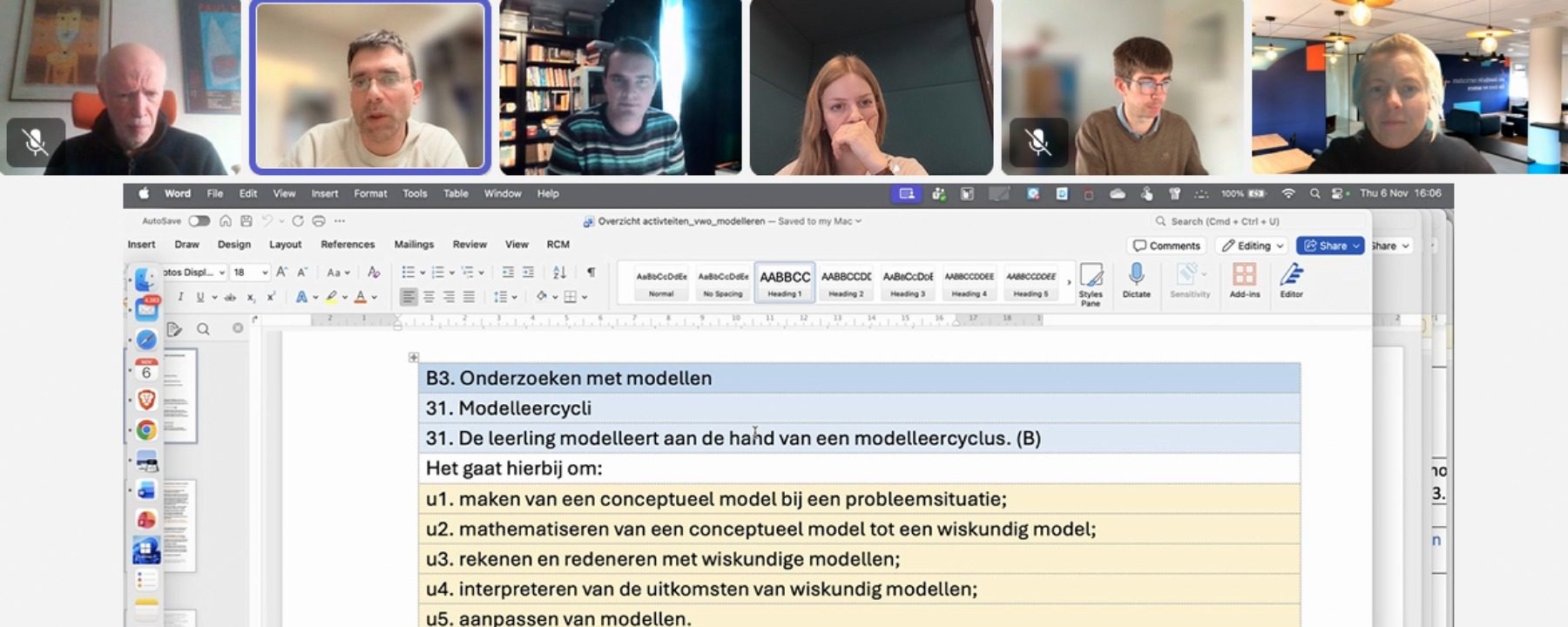Click the save icon in title bar
Screen dimensions: 1568x627
pos(247,221)
